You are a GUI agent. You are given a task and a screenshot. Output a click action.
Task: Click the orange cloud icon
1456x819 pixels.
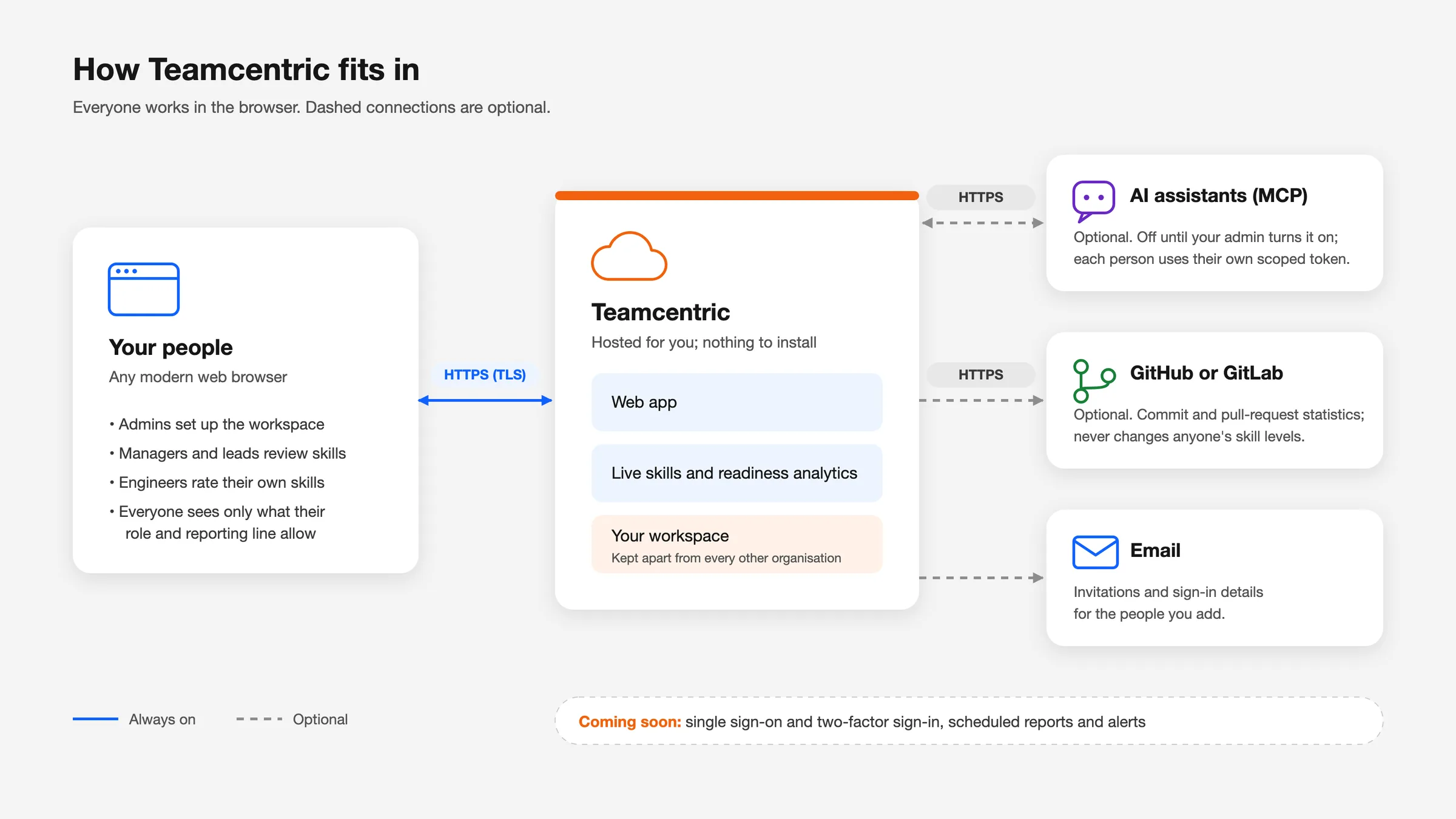pos(629,256)
